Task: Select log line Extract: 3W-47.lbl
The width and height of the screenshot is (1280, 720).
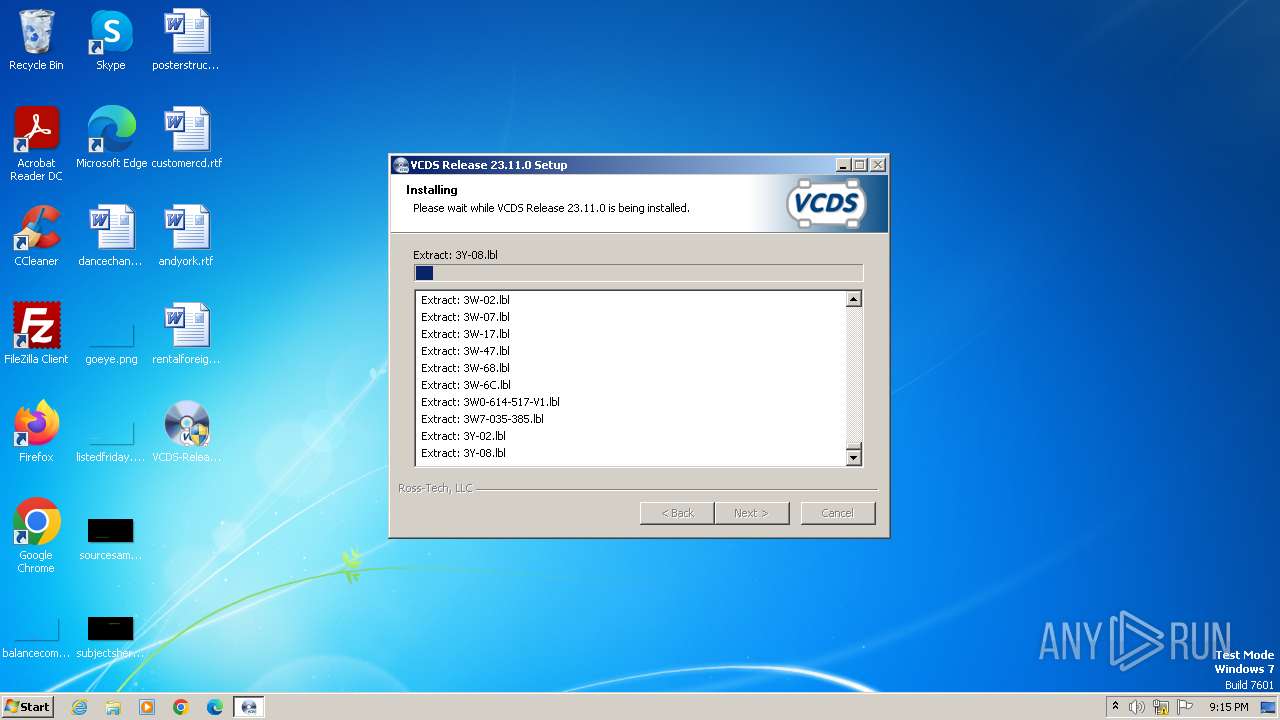Action: coord(465,351)
